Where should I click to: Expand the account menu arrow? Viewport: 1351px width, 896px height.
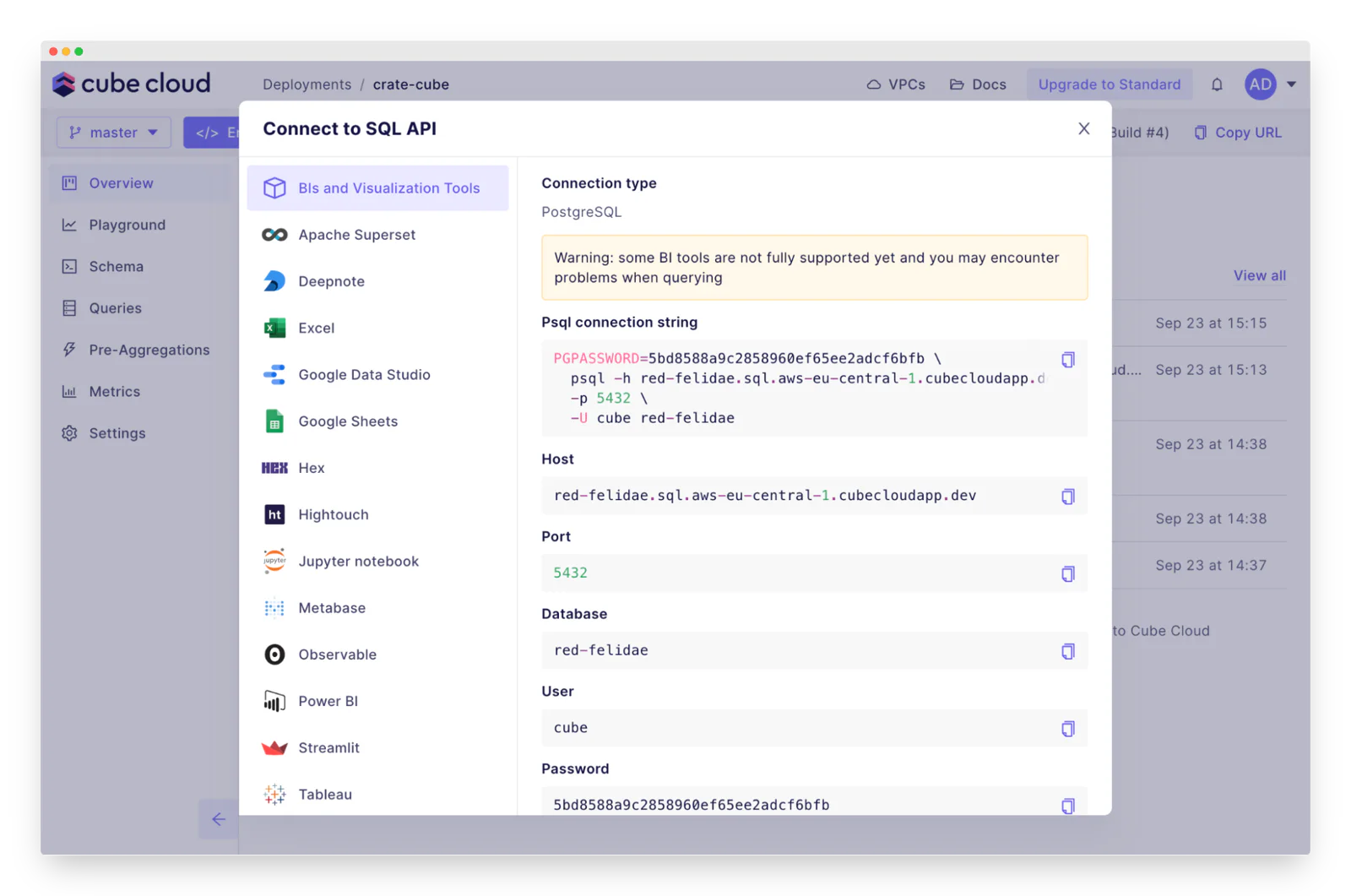(1291, 84)
